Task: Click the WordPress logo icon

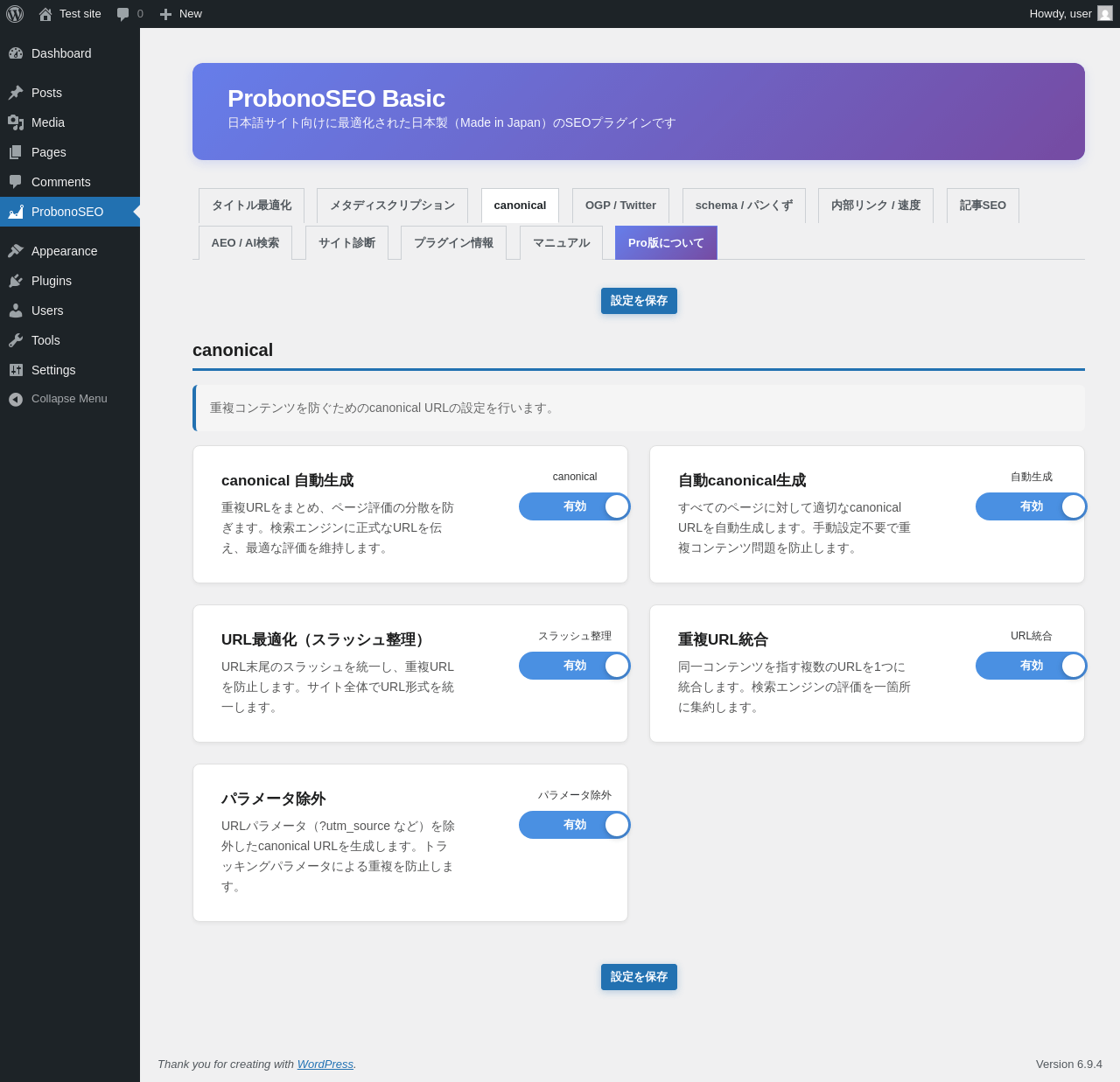Action: pyautogui.click(x=15, y=14)
